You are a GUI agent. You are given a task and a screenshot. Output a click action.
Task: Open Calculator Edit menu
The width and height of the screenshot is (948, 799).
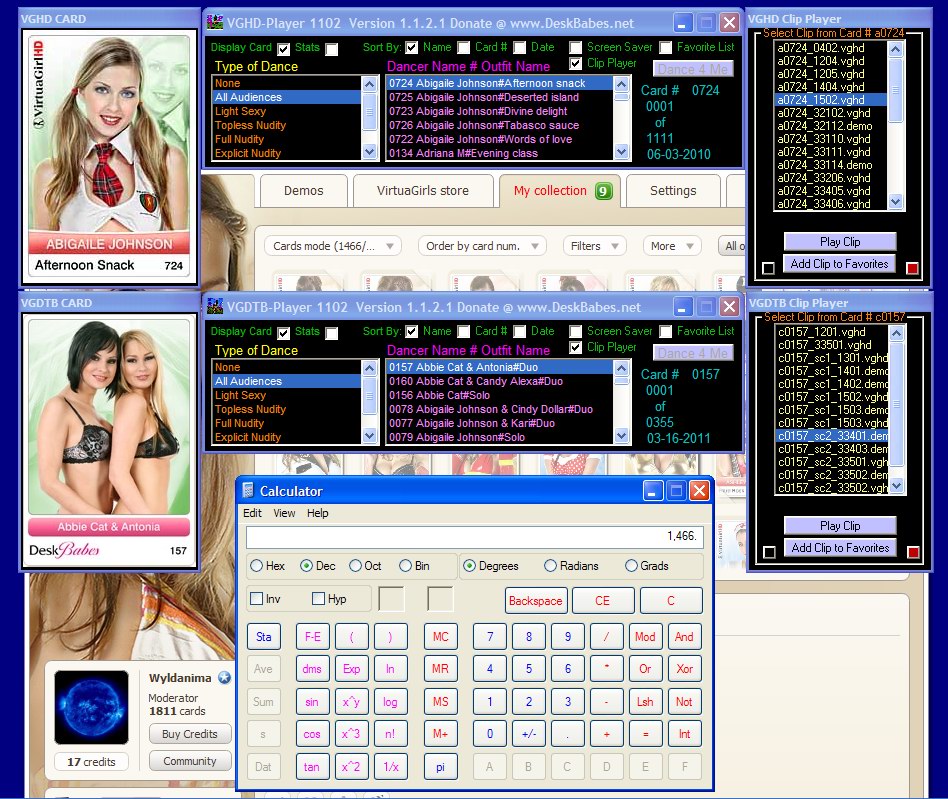click(252, 513)
